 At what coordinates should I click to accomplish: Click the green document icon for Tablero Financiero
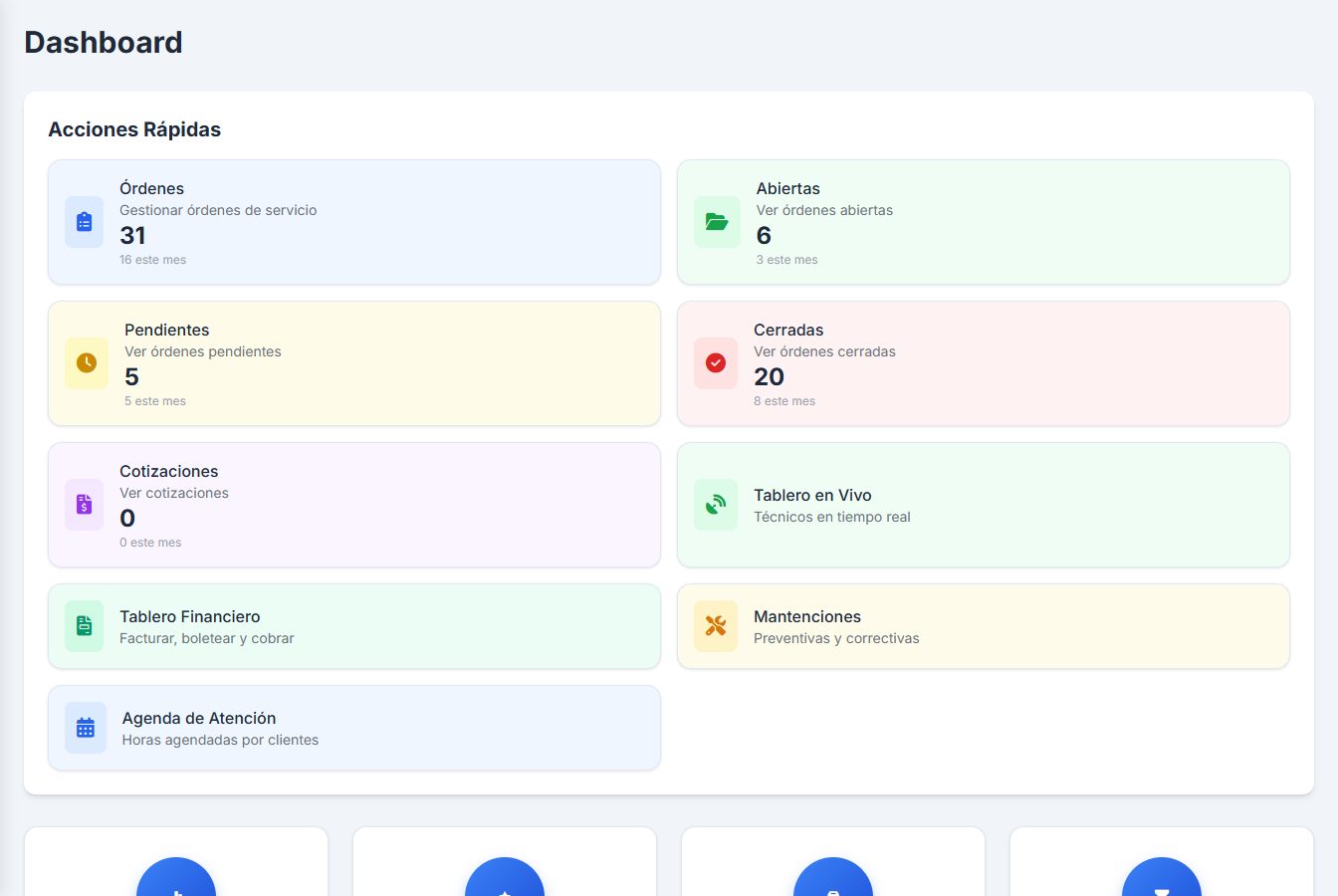(x=84, y=626)
